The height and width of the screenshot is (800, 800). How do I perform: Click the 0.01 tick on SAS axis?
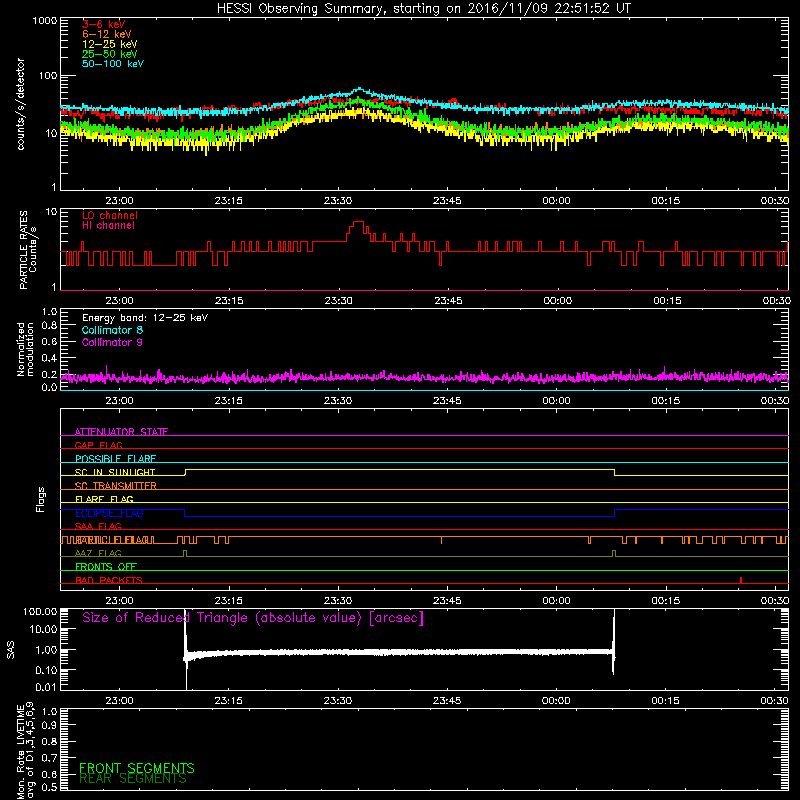(x=46, y=687)
